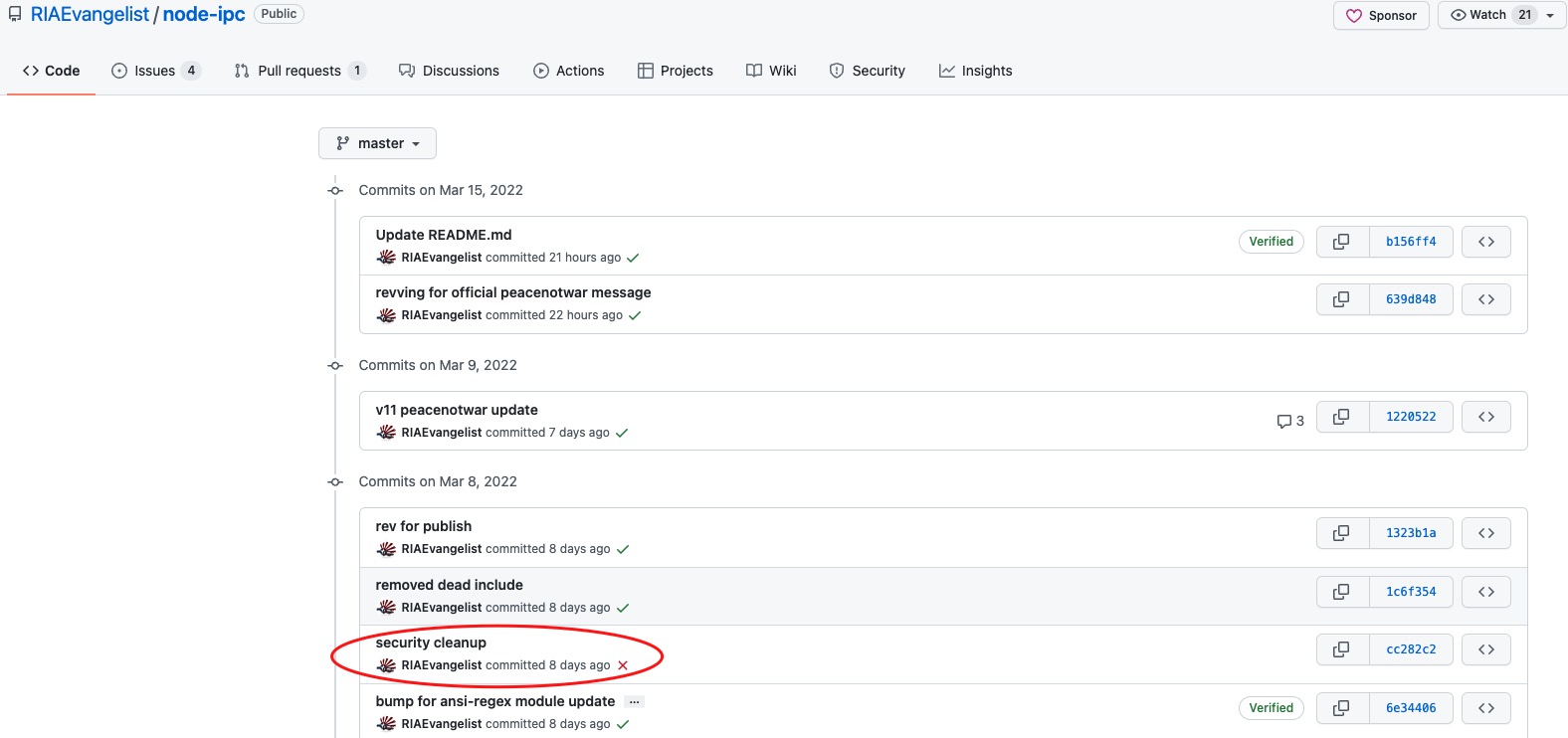Open commit hash 1220522

point(1411,417)
